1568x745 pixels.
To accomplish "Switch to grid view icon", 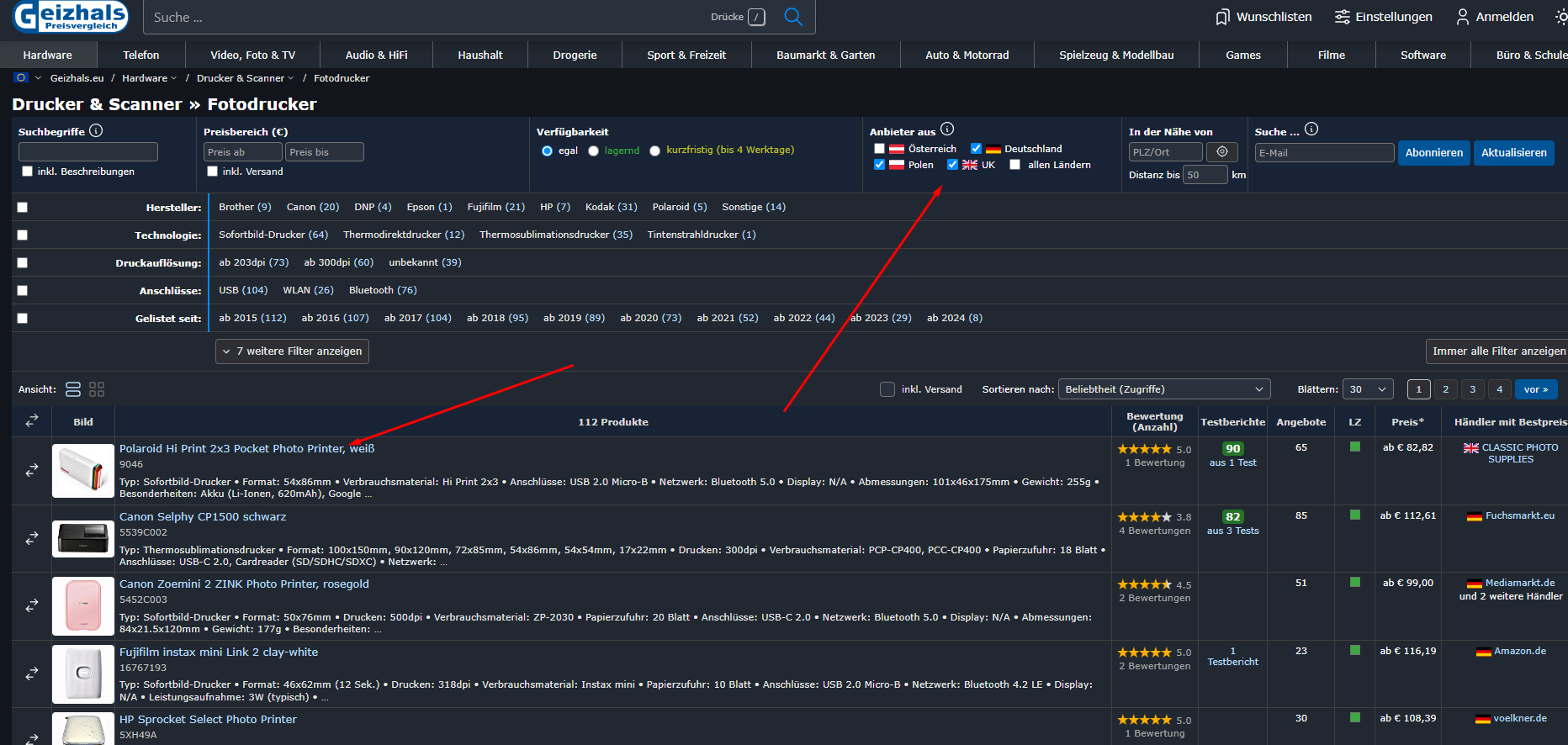I will (x=97, y=389).
